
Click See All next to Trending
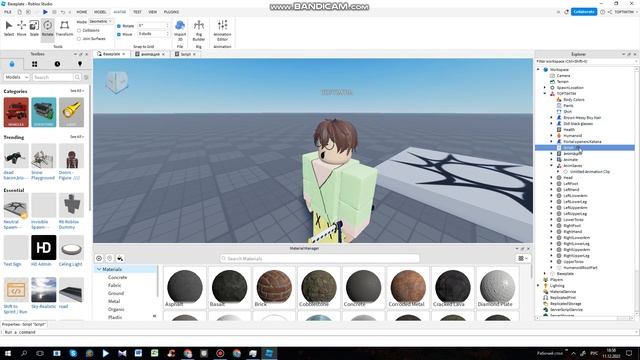(76, 137)
